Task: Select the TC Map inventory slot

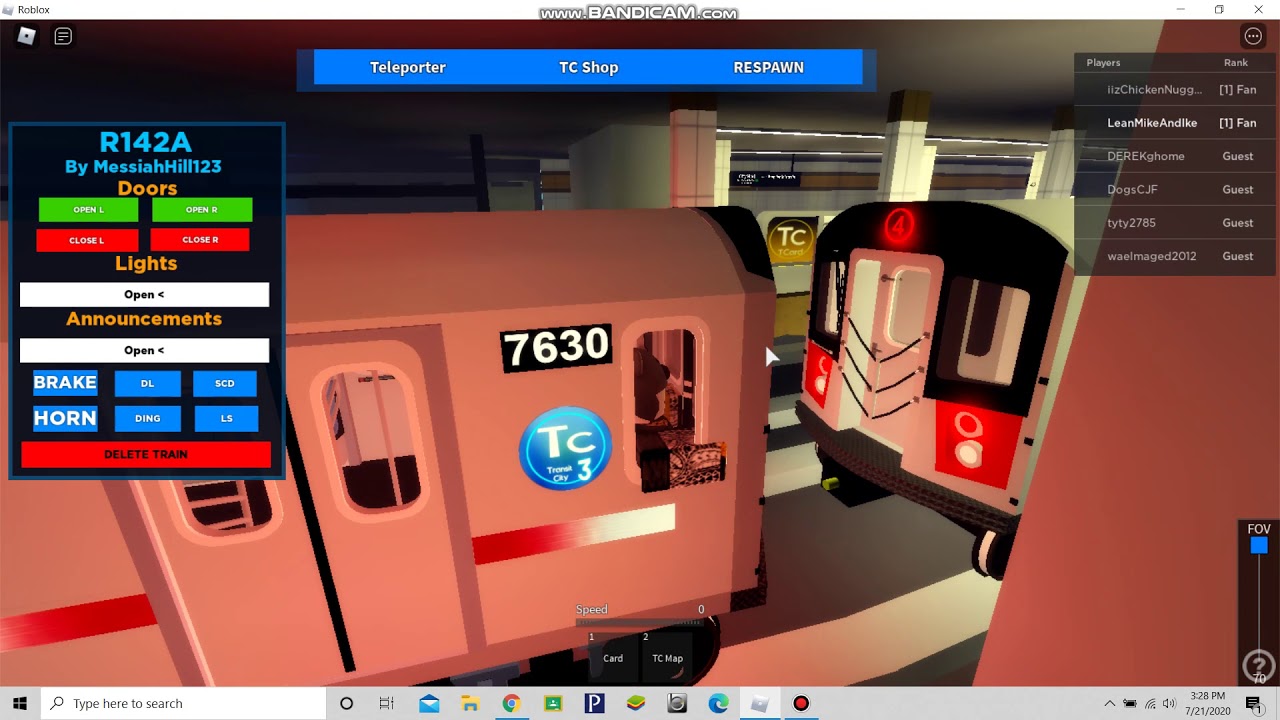Action: coord(667,657)
